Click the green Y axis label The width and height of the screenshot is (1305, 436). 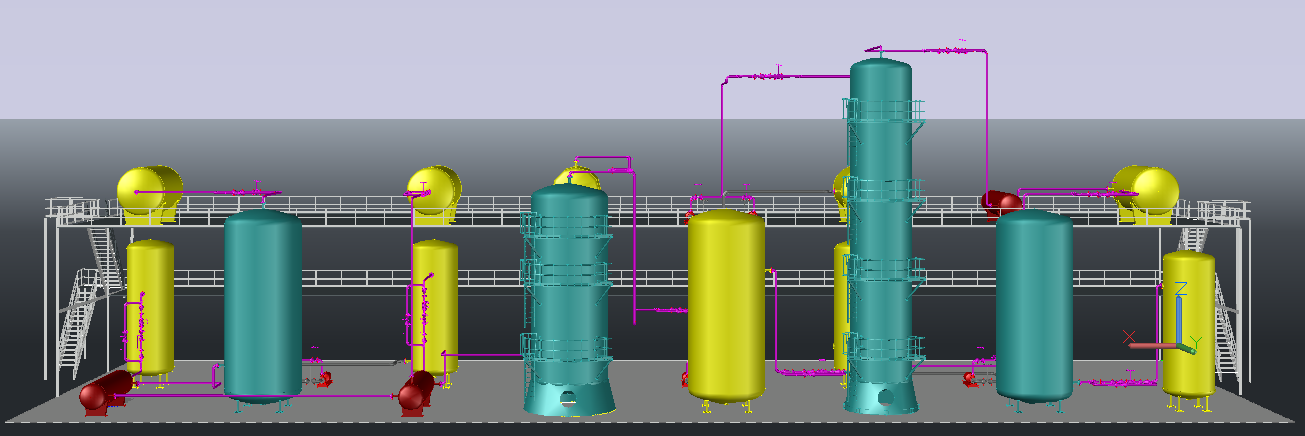(1195, 342)
